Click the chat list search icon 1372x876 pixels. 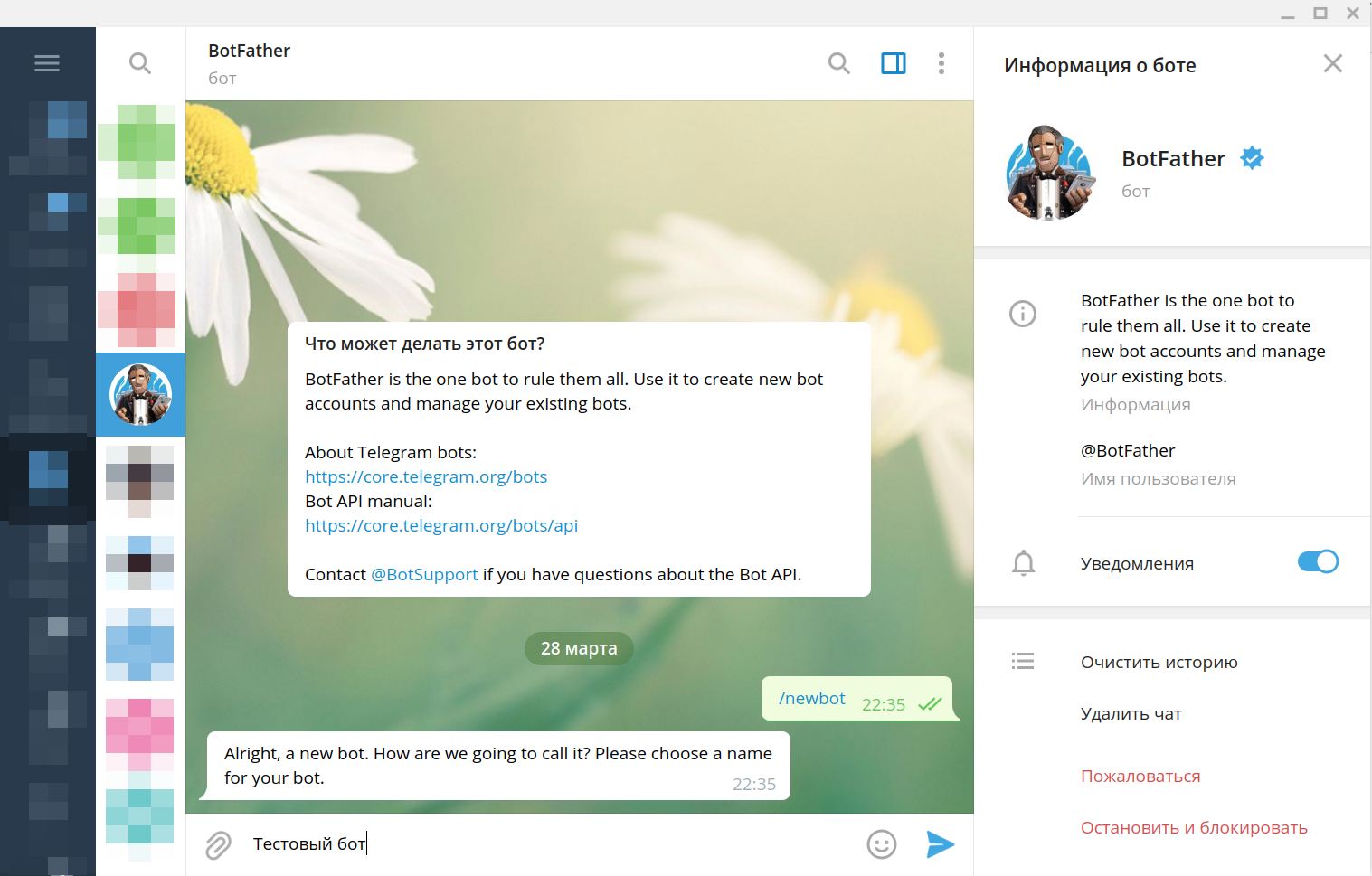tap(140, 63)
